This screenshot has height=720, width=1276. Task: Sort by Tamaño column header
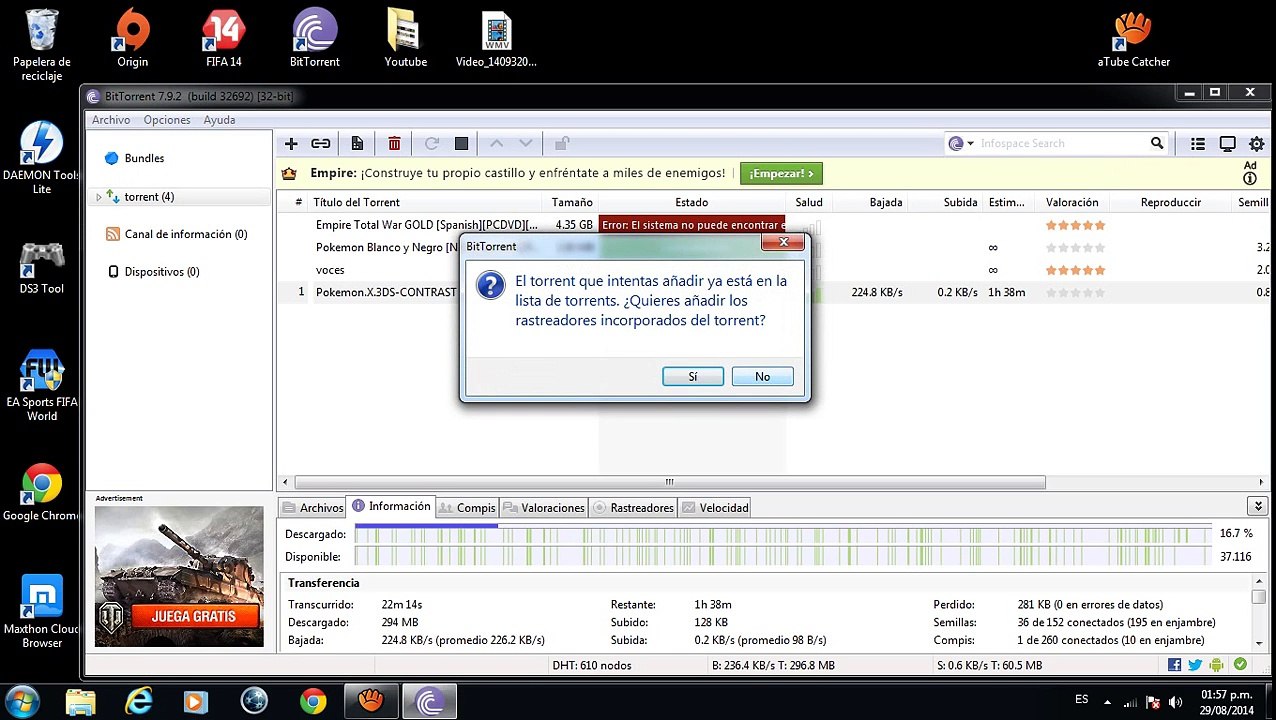click(572, 202)
